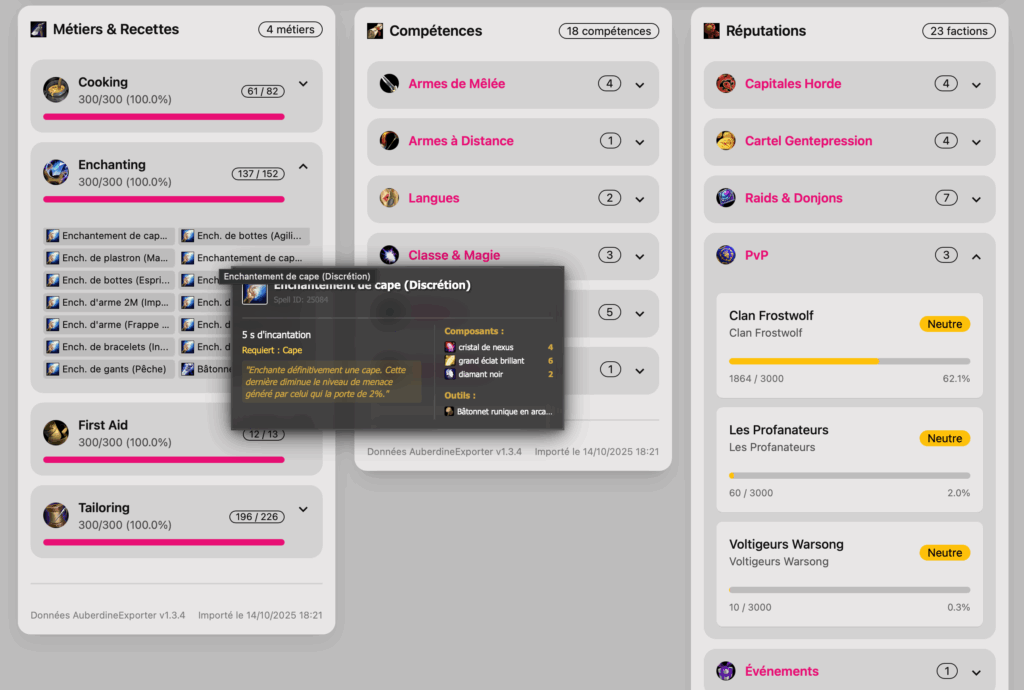Click the Cooking profession icon

tap(56, 90)
